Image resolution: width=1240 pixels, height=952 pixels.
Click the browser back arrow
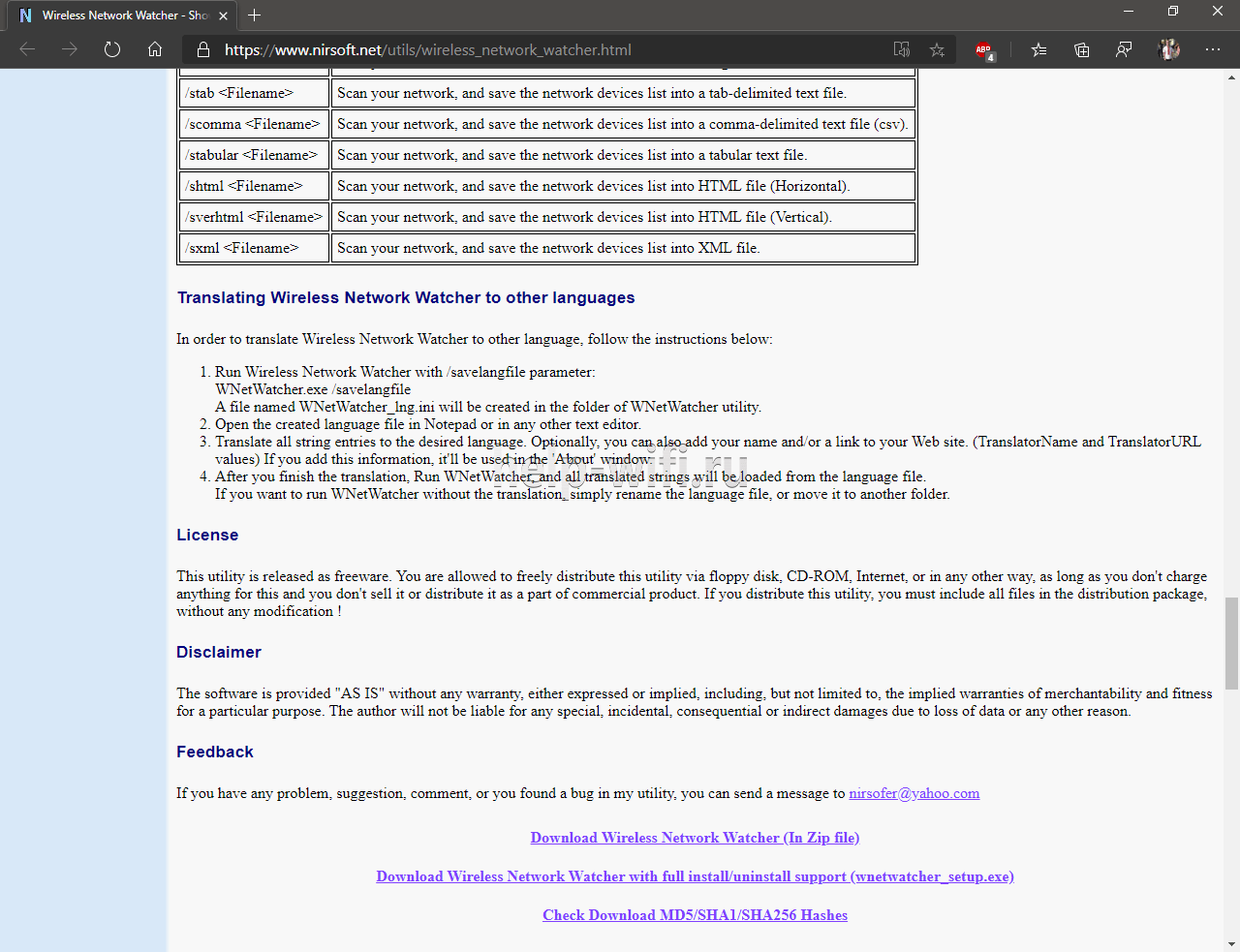(x=27, y=49)
